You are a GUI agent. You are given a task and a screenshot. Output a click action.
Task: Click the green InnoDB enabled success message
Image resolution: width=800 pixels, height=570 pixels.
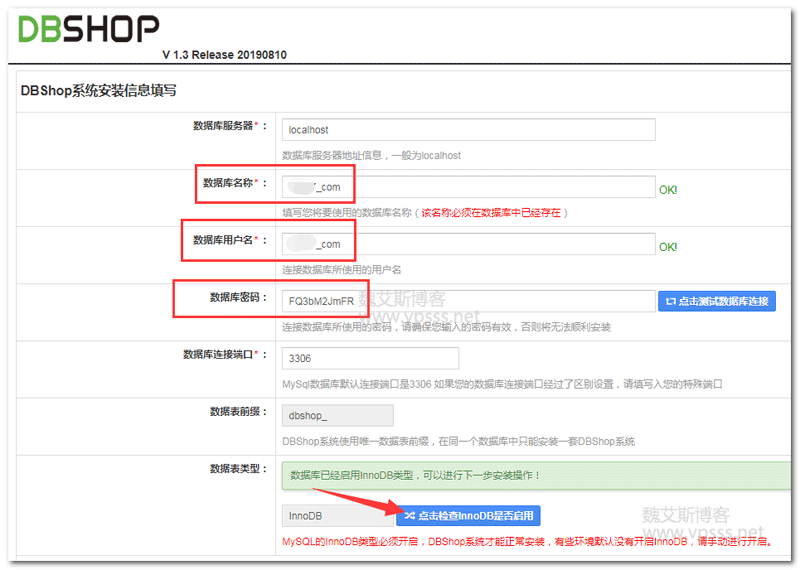point(535,476)
